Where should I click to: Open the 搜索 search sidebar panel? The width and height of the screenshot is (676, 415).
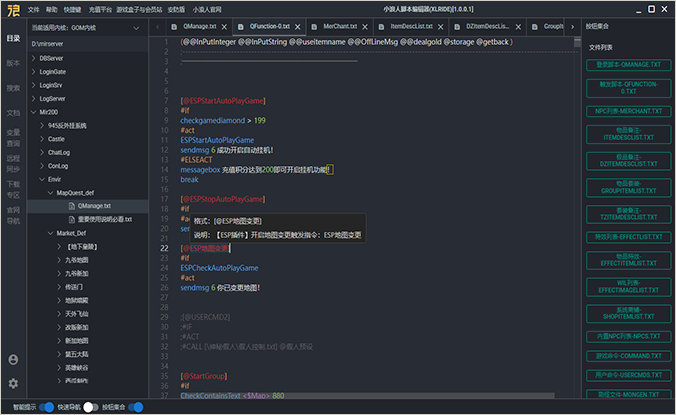coord(13,88)
